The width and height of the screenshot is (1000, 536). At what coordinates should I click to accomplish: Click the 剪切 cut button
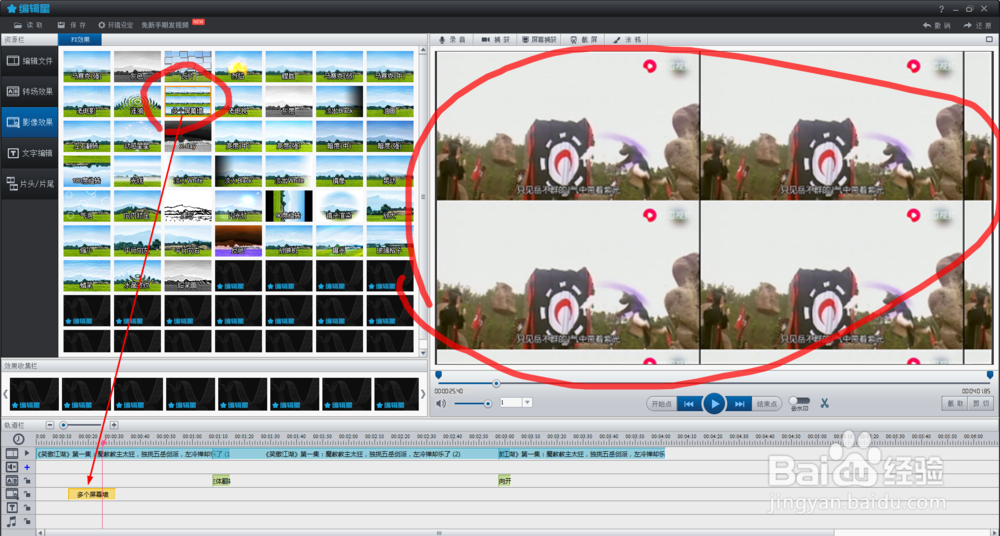pyautogui.click(x=980, y=404)
